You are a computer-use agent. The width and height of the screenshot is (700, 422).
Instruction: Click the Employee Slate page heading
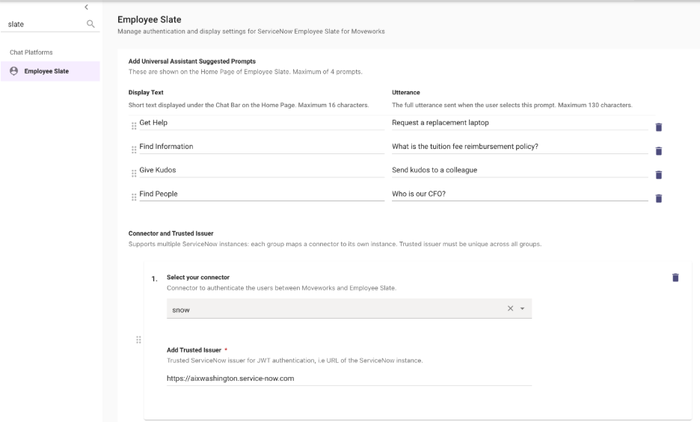(149, 20)
